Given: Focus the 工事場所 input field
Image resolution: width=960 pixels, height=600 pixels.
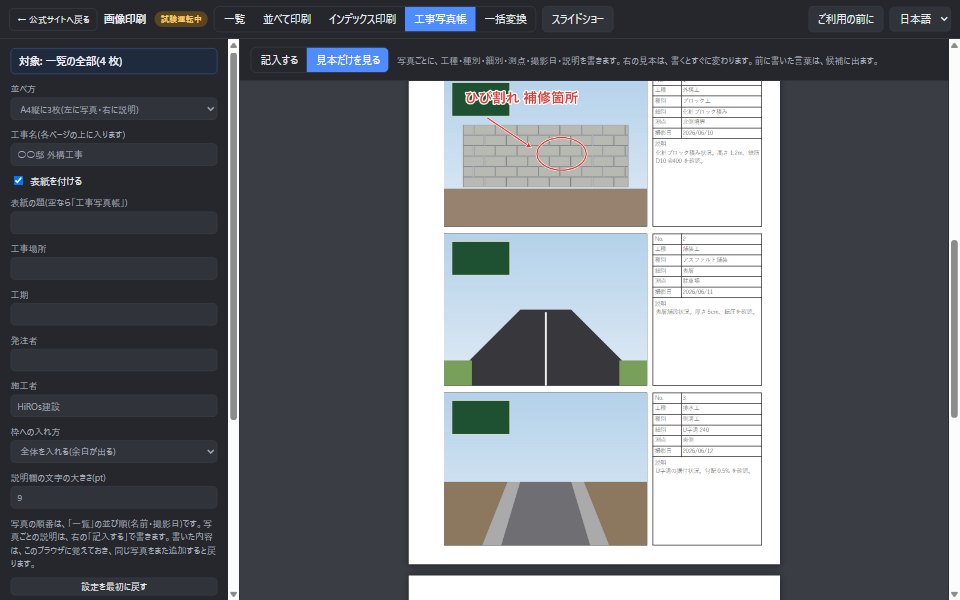Looking at the screenshot, I should click(x=114, y=269).
